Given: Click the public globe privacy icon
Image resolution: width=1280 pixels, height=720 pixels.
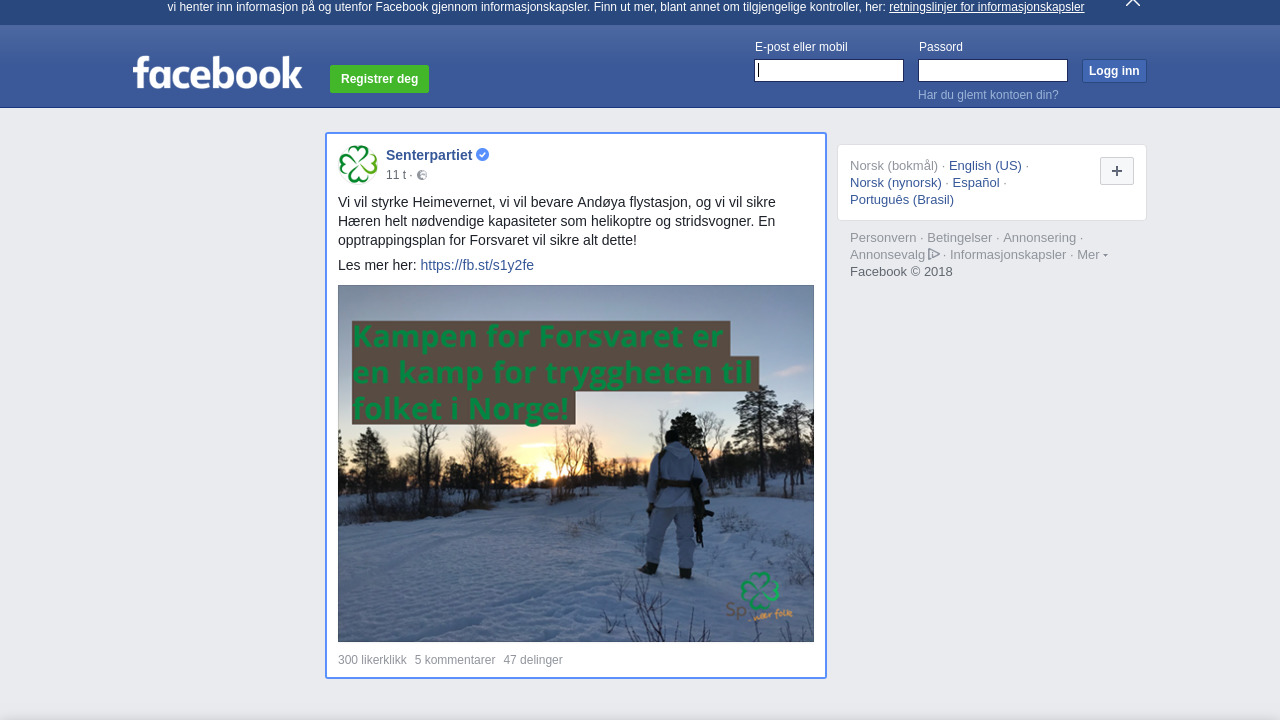Looking at the screenshot, I should pos(422,175).
